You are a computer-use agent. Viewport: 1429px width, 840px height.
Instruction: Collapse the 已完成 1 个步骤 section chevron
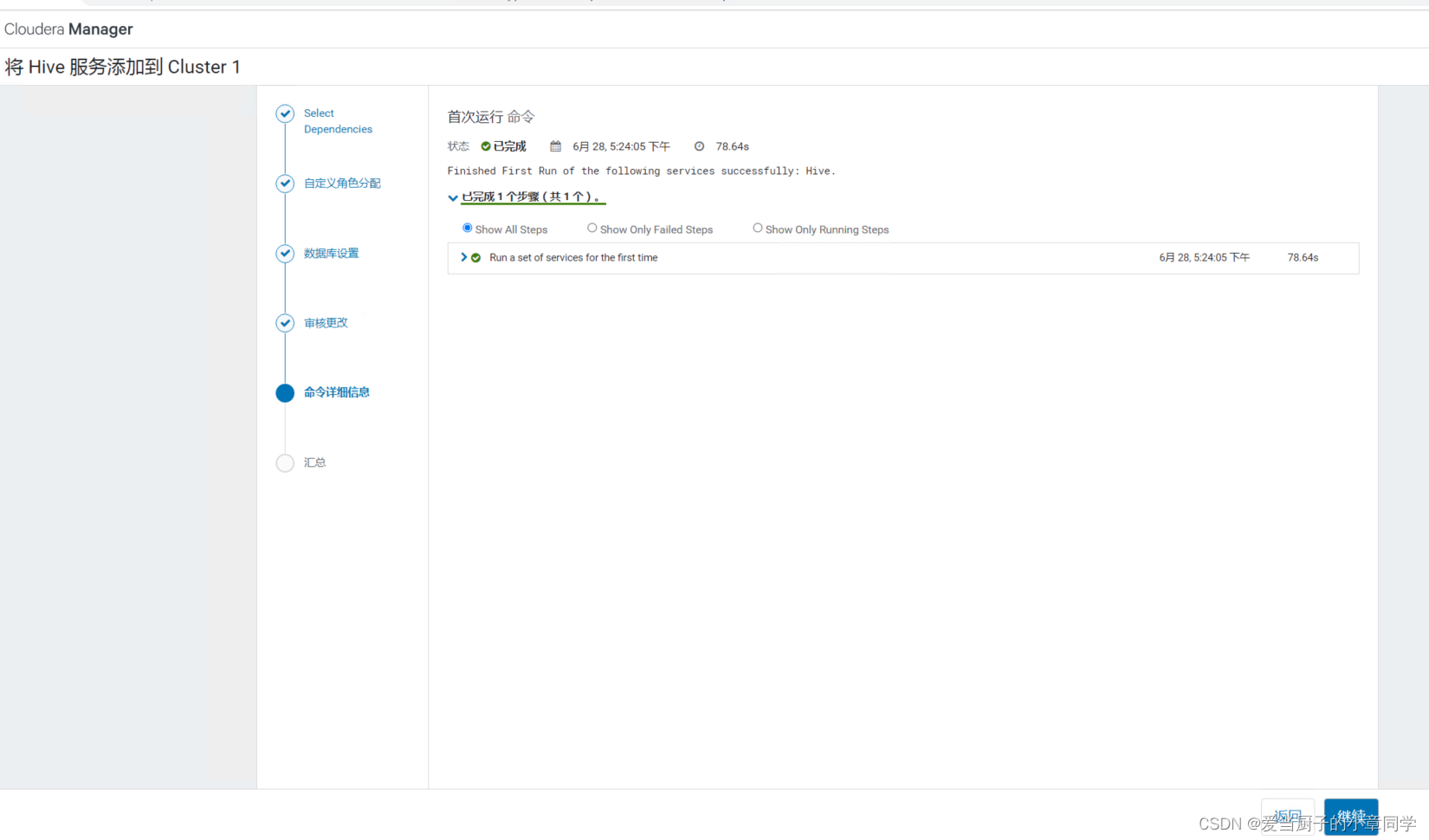(453, 197)
